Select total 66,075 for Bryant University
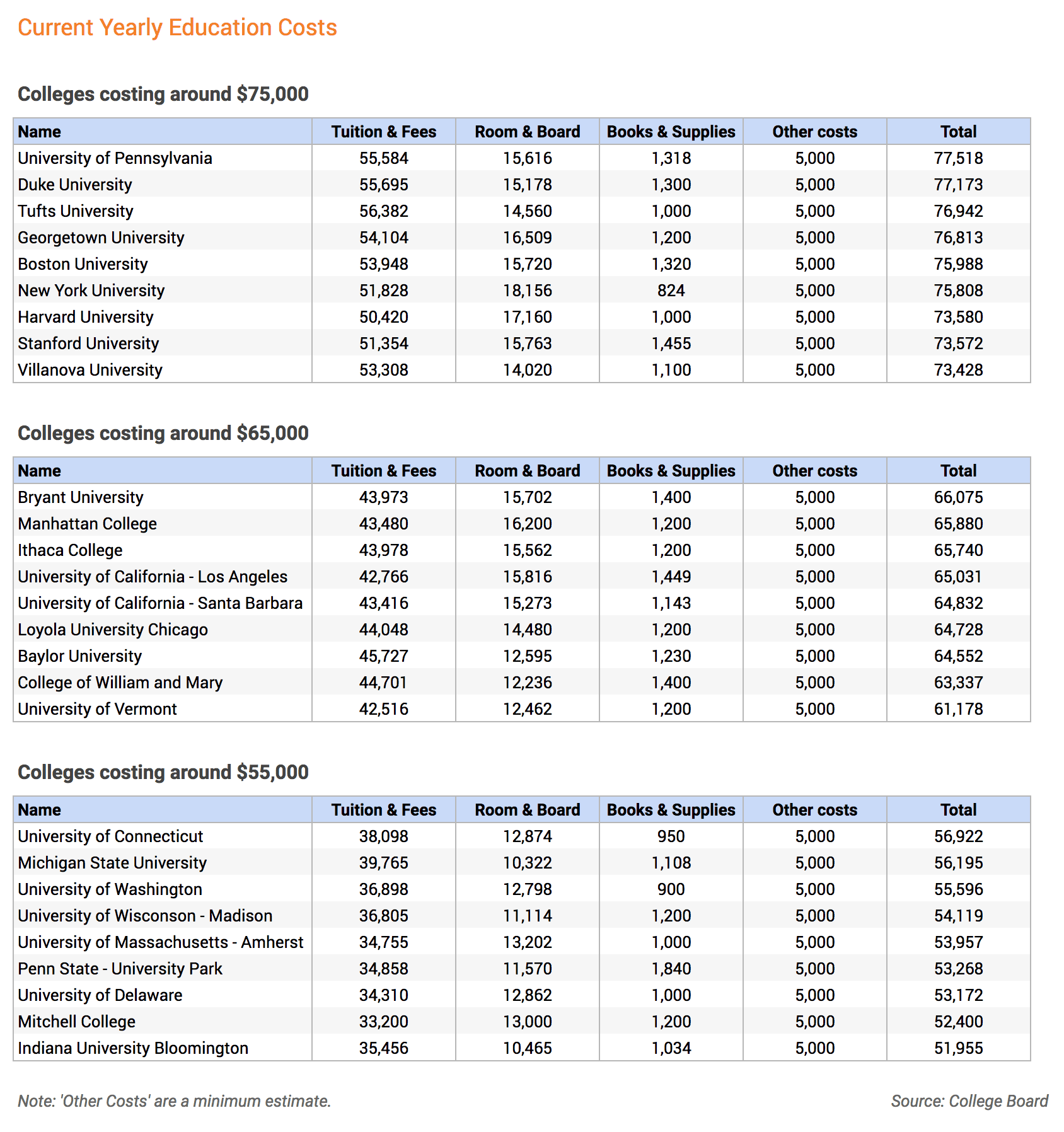The image size is (1064, 1132). (959, 497)
